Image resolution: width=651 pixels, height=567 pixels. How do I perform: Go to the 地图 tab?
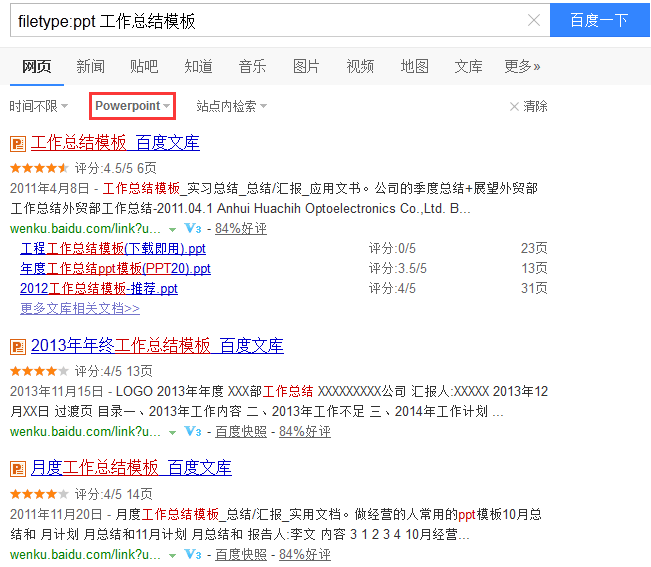click(414, 66)
